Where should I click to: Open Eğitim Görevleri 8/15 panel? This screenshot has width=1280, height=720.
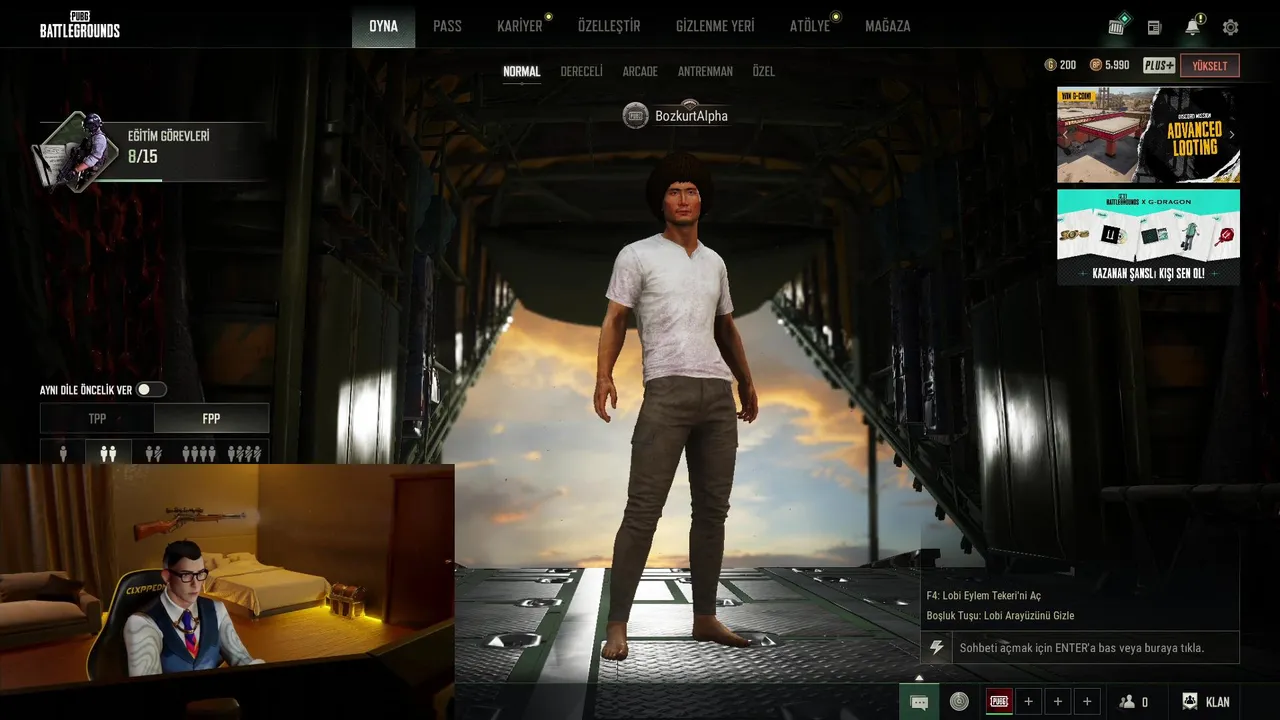click(x=152, y=150)
